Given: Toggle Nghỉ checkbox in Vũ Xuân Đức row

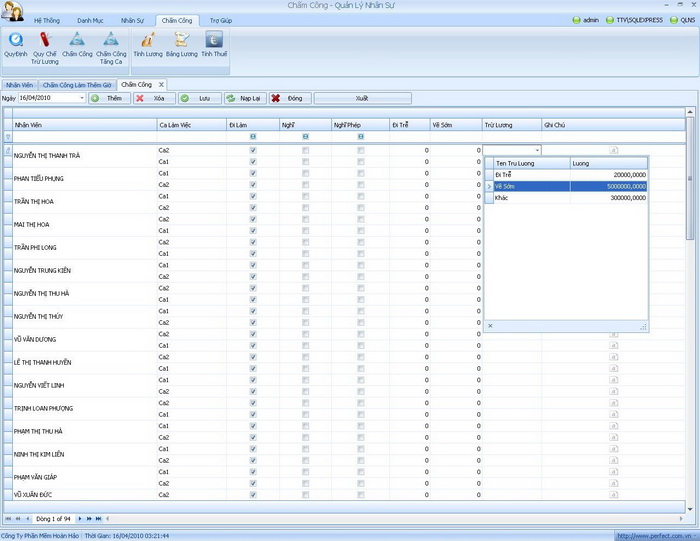Looking at the screenshot, I should click(x=305, y=495).
